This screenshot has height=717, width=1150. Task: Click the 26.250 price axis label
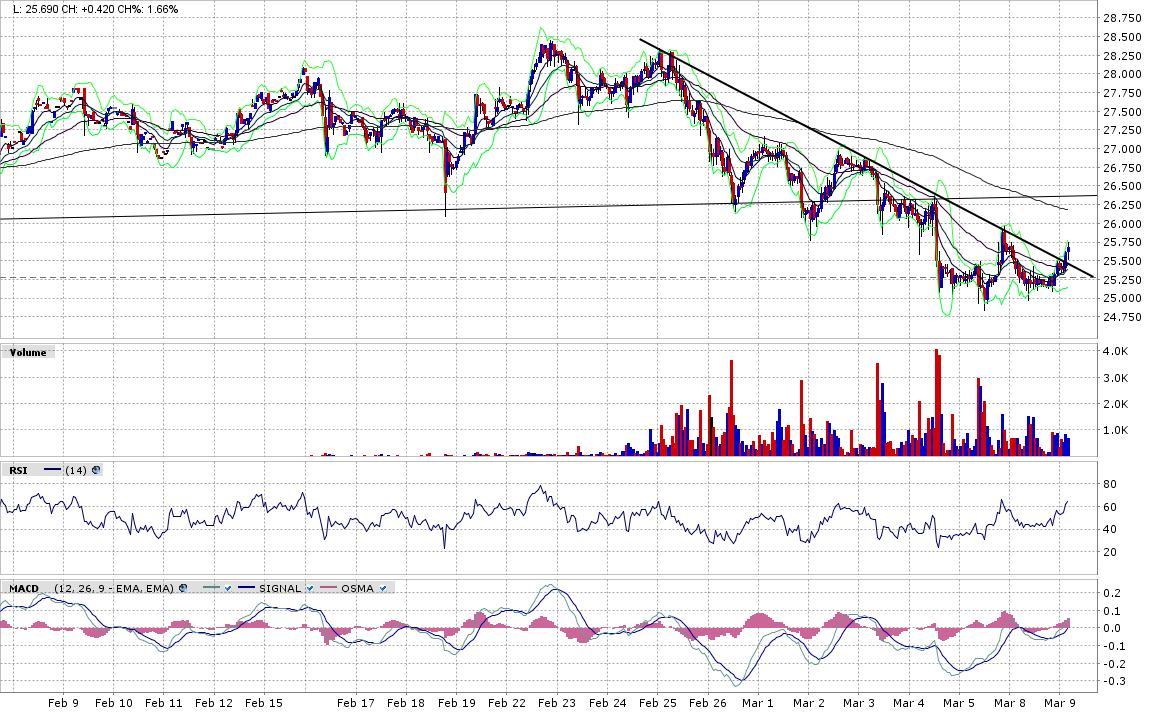pos(1122,205)
